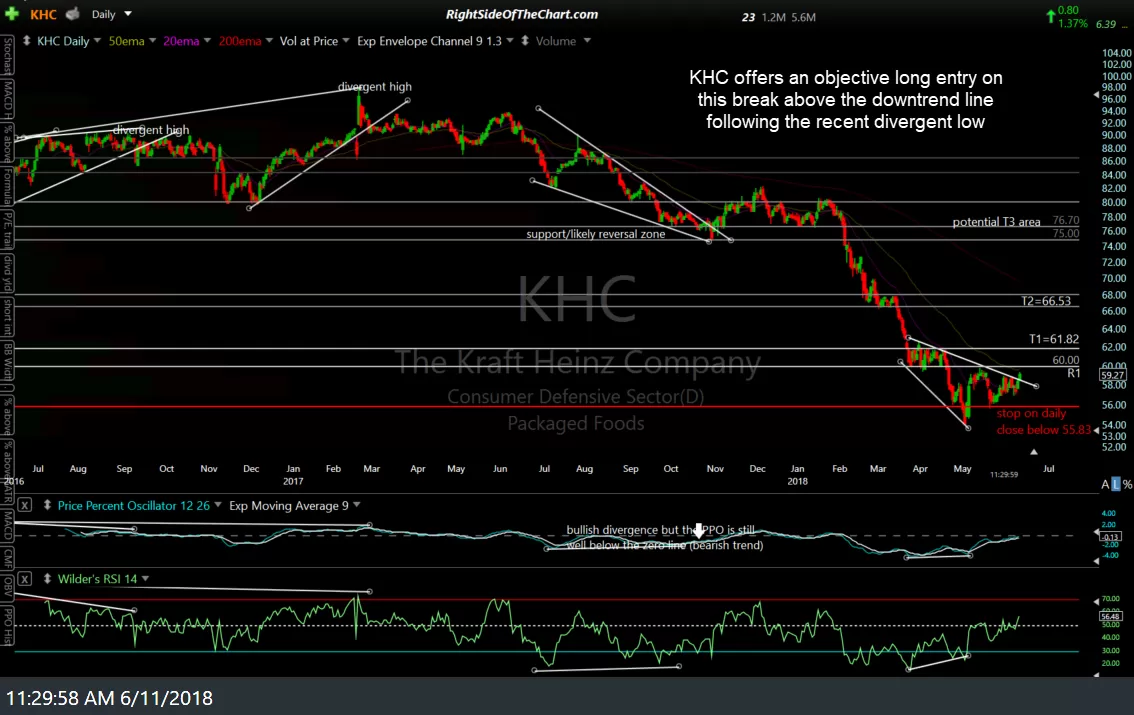
Task: Open the 50ema indicator dropdown
Action: 153,41
